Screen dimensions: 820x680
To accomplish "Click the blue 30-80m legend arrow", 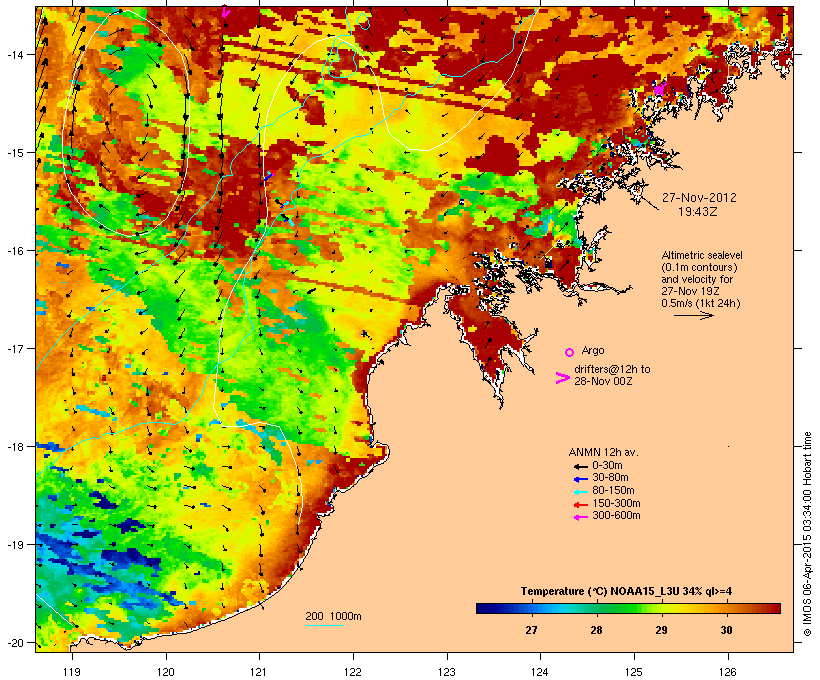I will tap(580, 479).
